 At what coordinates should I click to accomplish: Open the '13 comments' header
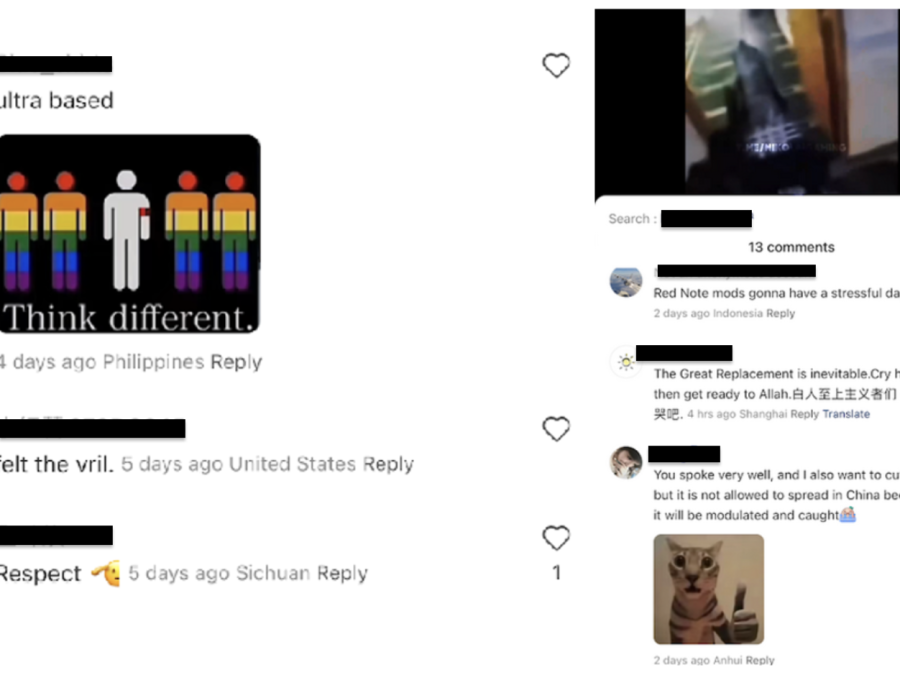[791, 247]
